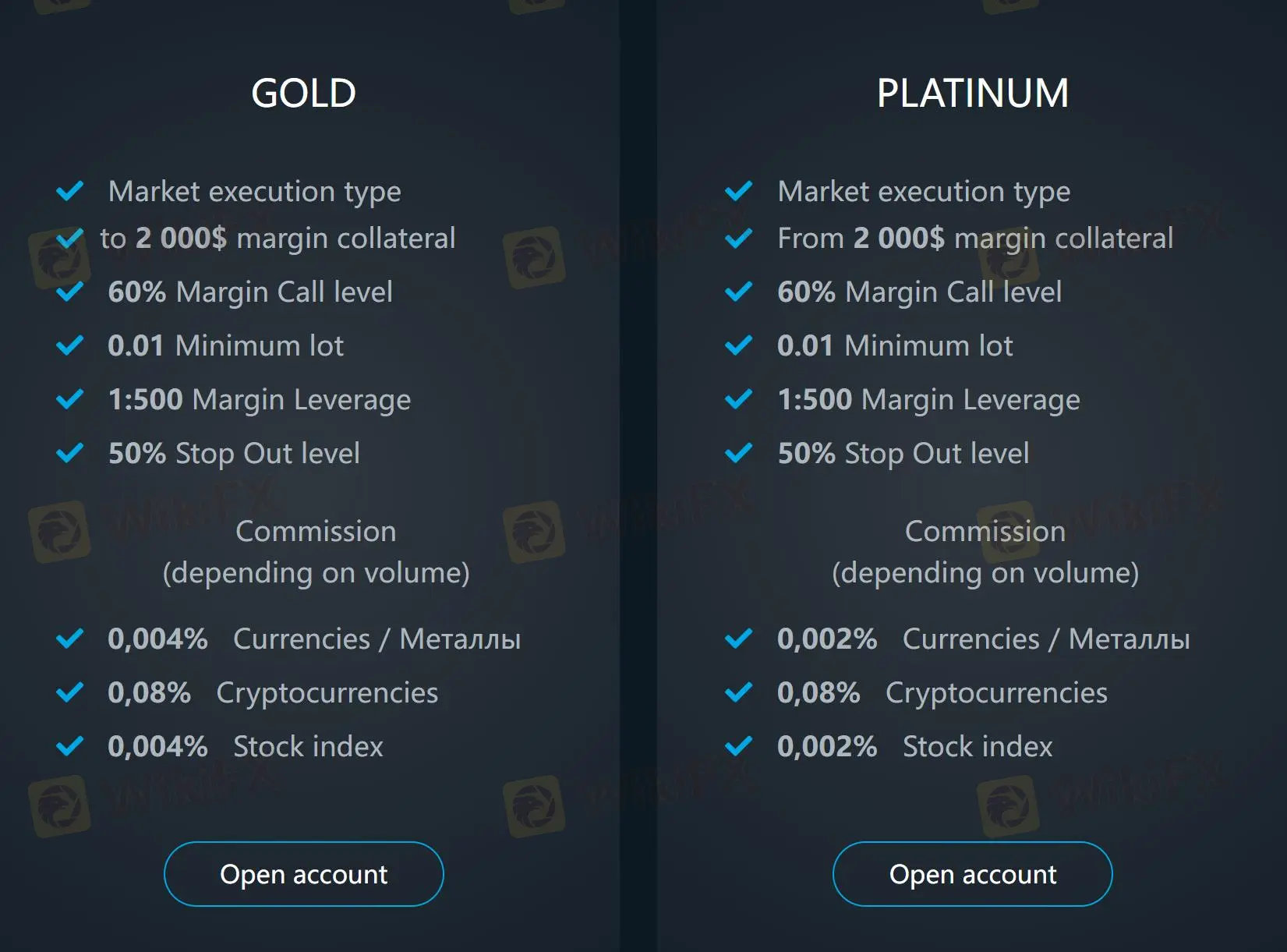The width and height of the screenshot is (1287, 952).
Task: Click the Platinum plan Open account button
Action: (x=972, y=874)
